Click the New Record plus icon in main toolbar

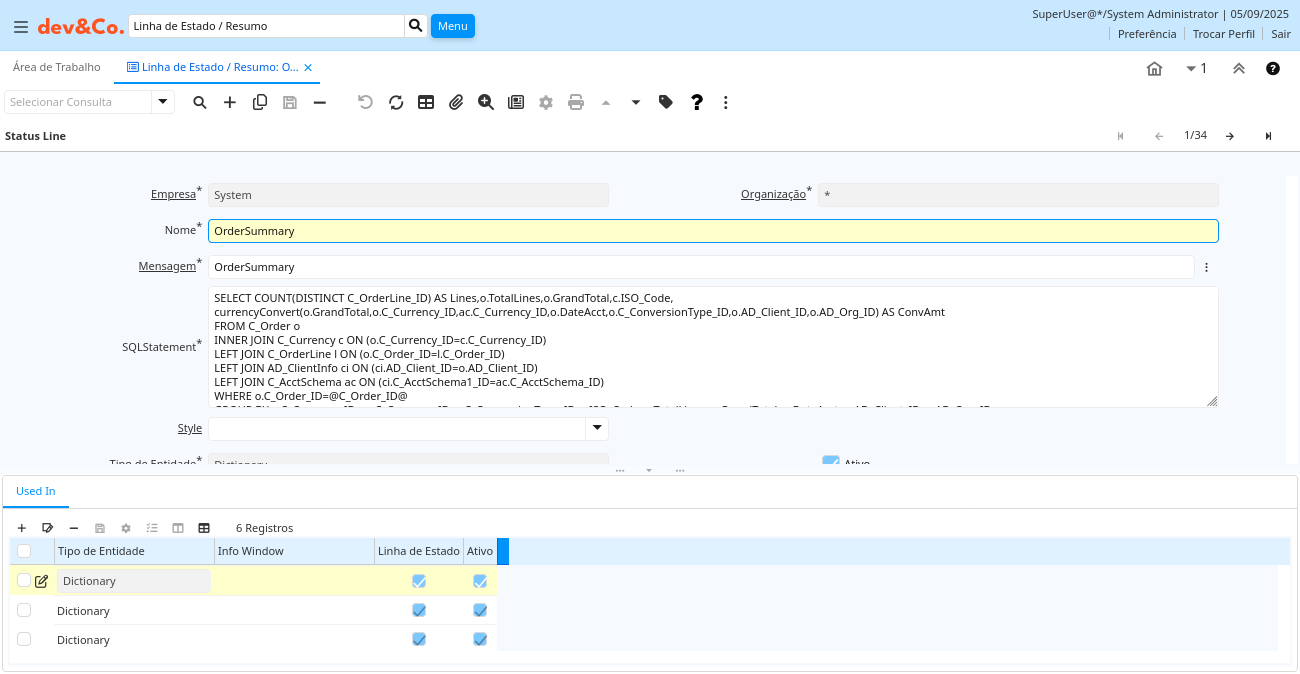230,102
